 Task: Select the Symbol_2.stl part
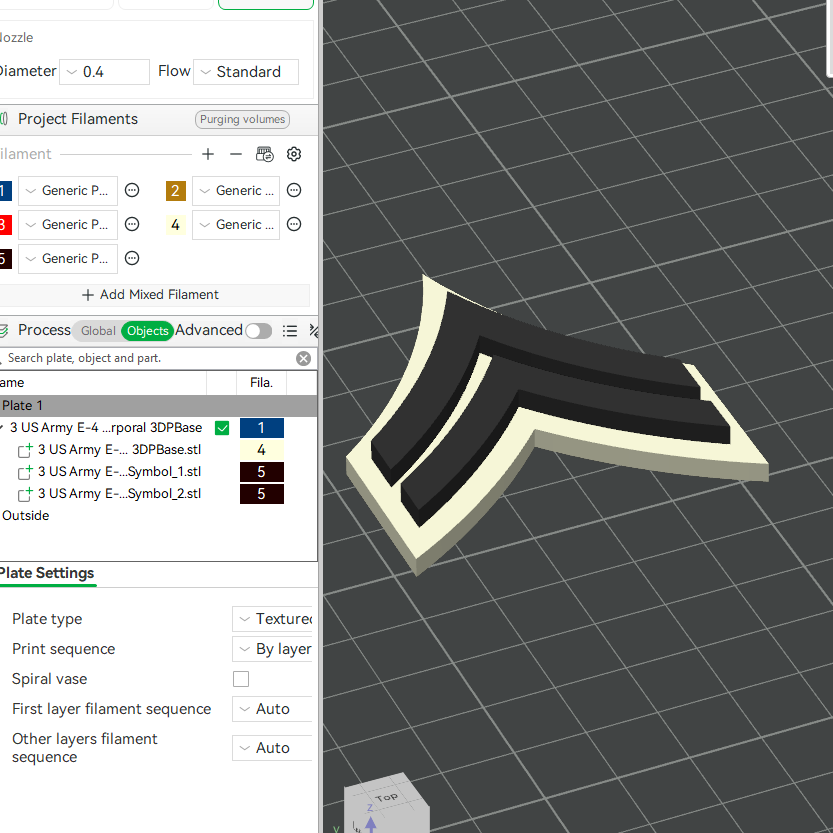pos(120,494)
